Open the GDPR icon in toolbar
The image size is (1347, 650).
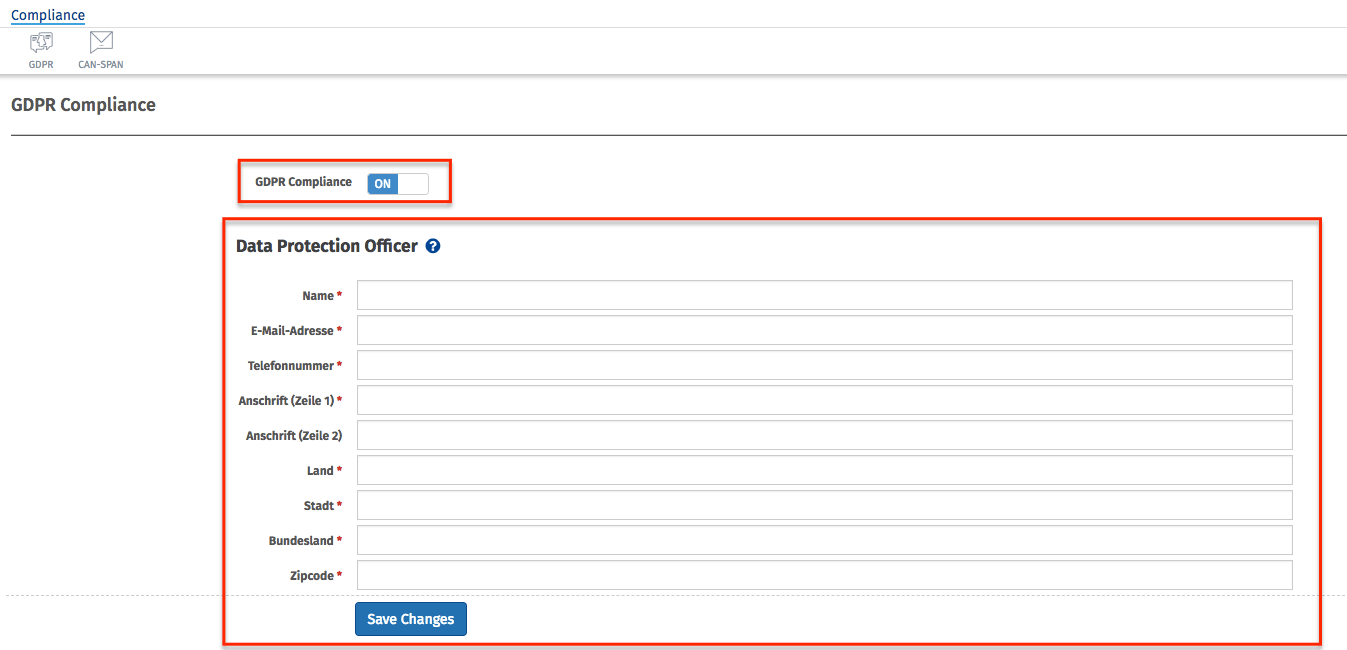tap(41, 42)
